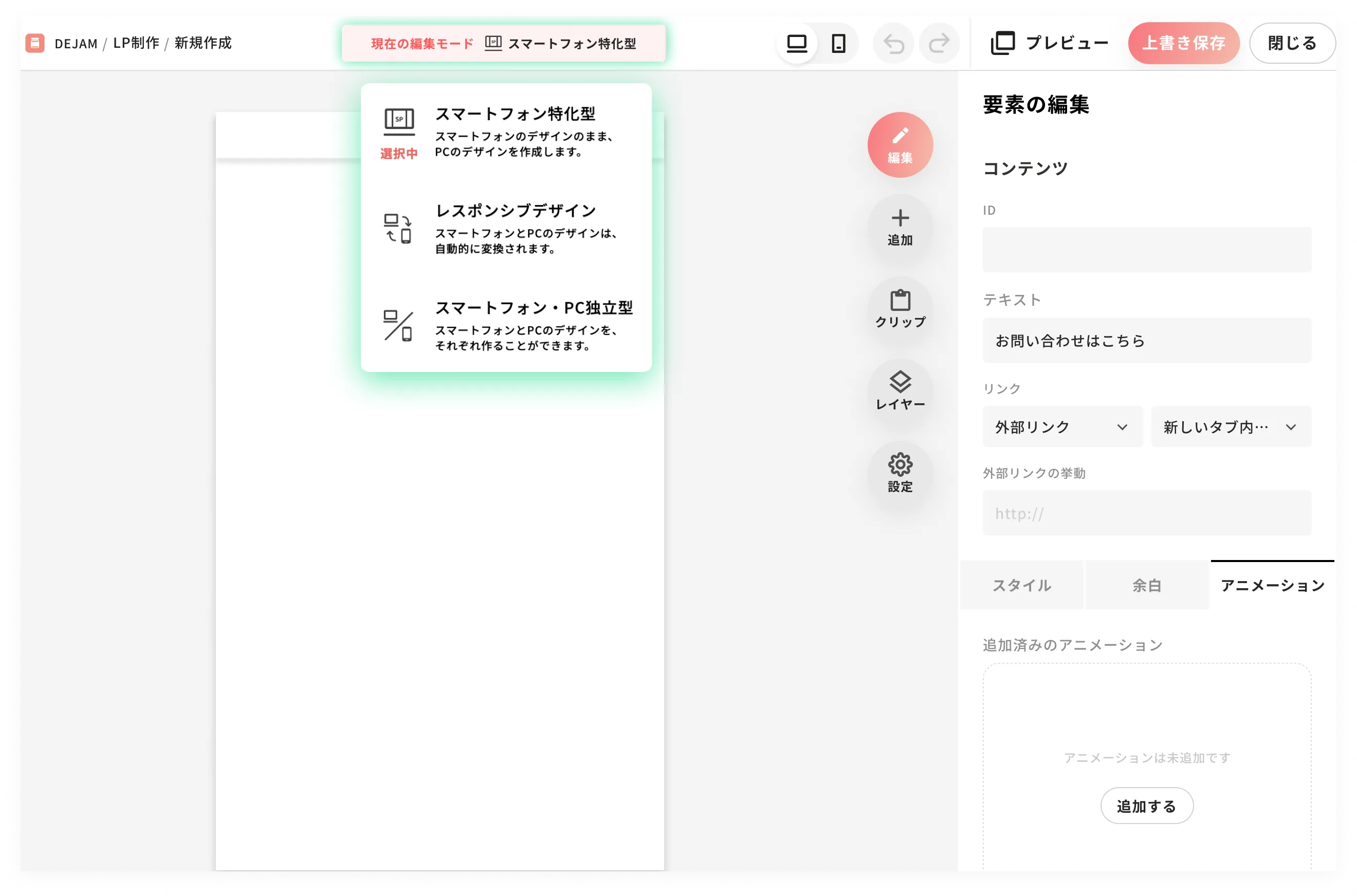Screen dimensions: 1357x896
Task: Click the redo arrow icon
Action: [x=939, y=44]
